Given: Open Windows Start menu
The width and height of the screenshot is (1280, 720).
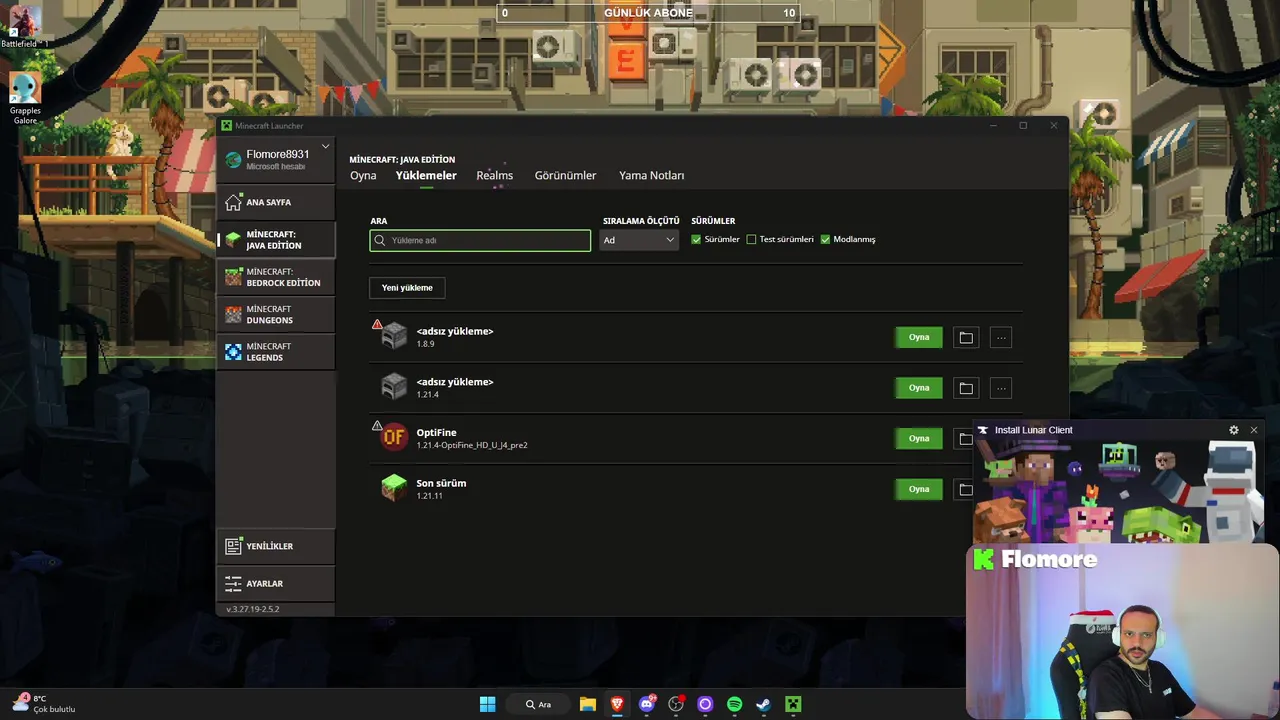Looking at the screenshot, I should [x=487, y=704].
